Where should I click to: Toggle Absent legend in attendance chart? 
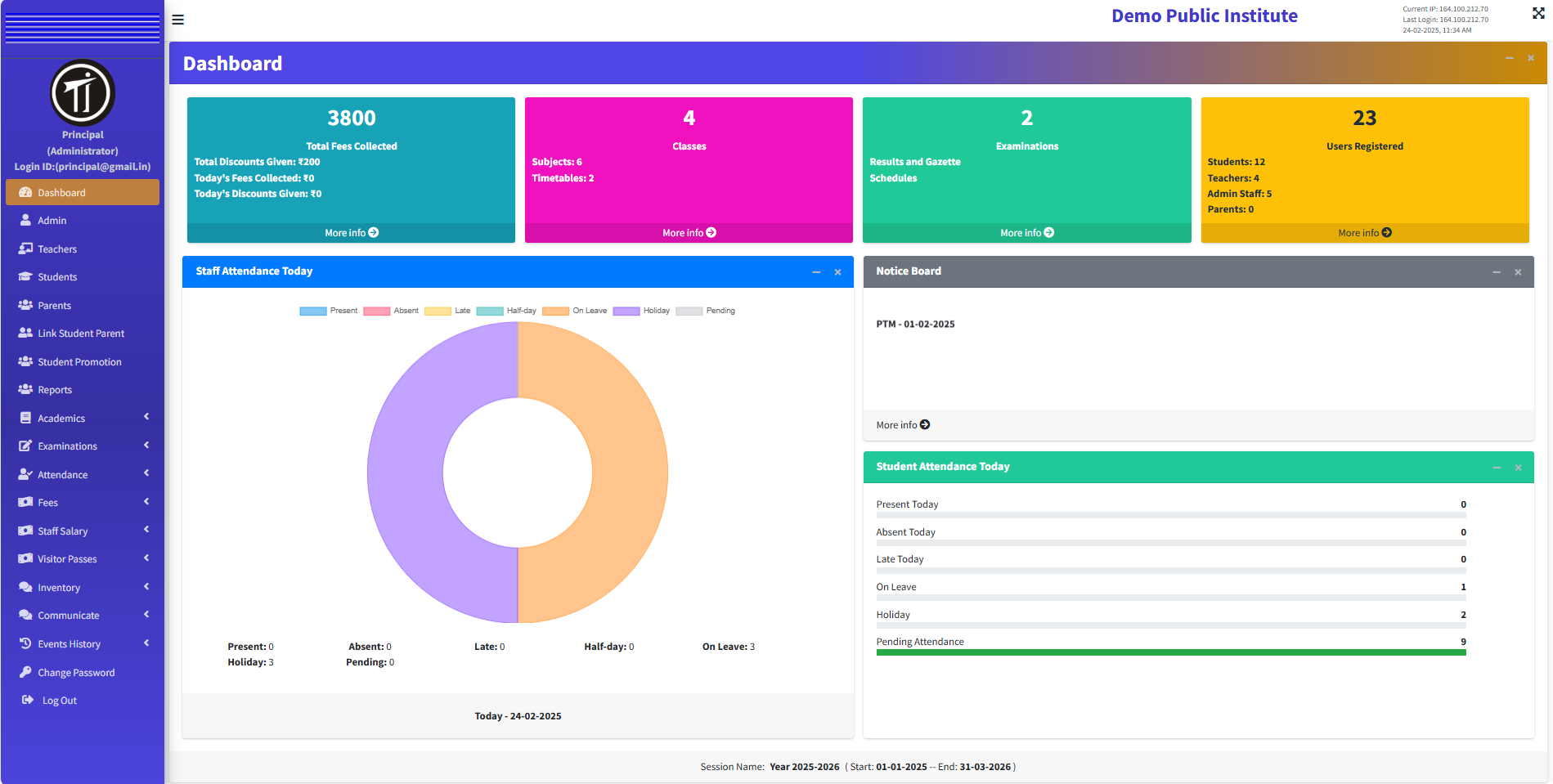(391, 311)
